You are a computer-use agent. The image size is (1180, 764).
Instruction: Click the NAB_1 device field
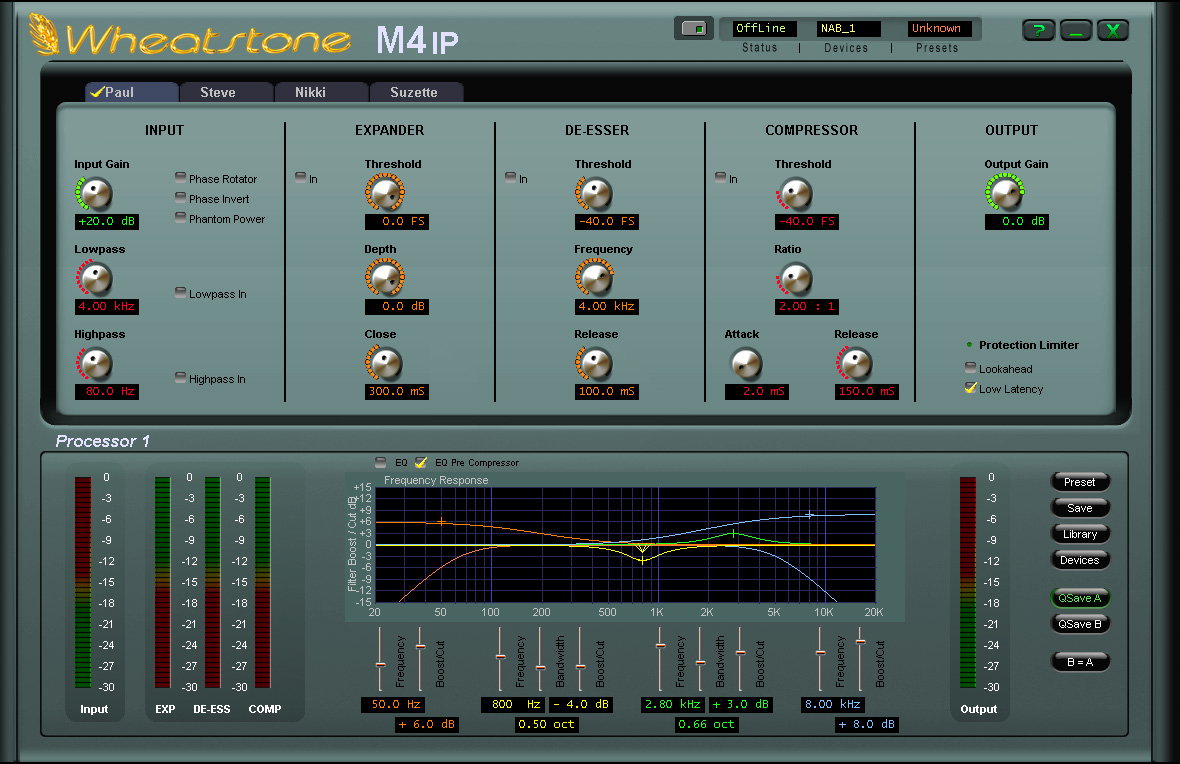tap(849, 29)
